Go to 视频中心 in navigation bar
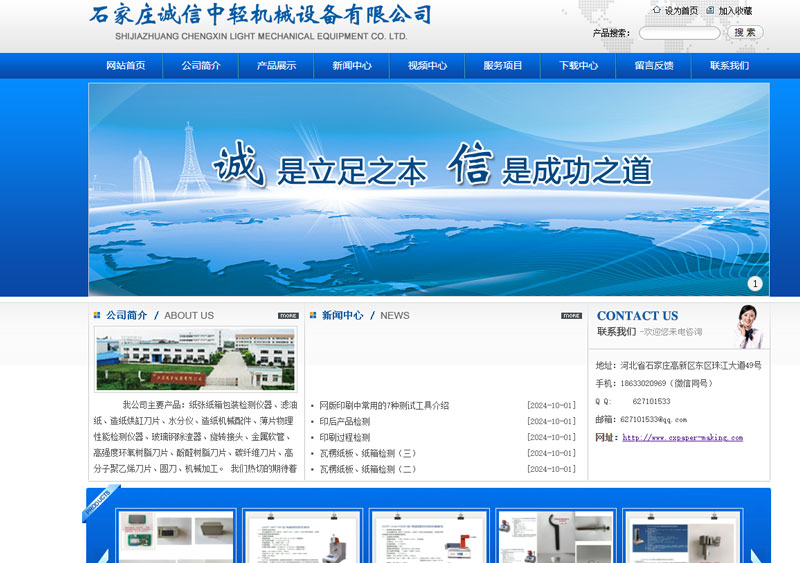The width and height of the screenshot is (800, 563). [427, 66]
